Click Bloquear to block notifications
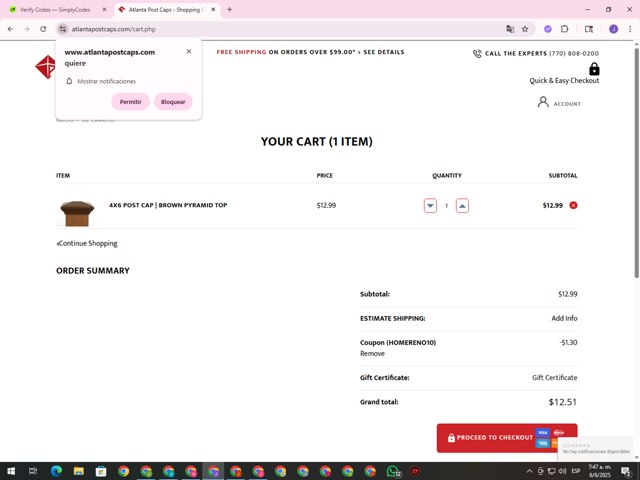The height and width of the screenshot is (480, 640). point(173,102)
